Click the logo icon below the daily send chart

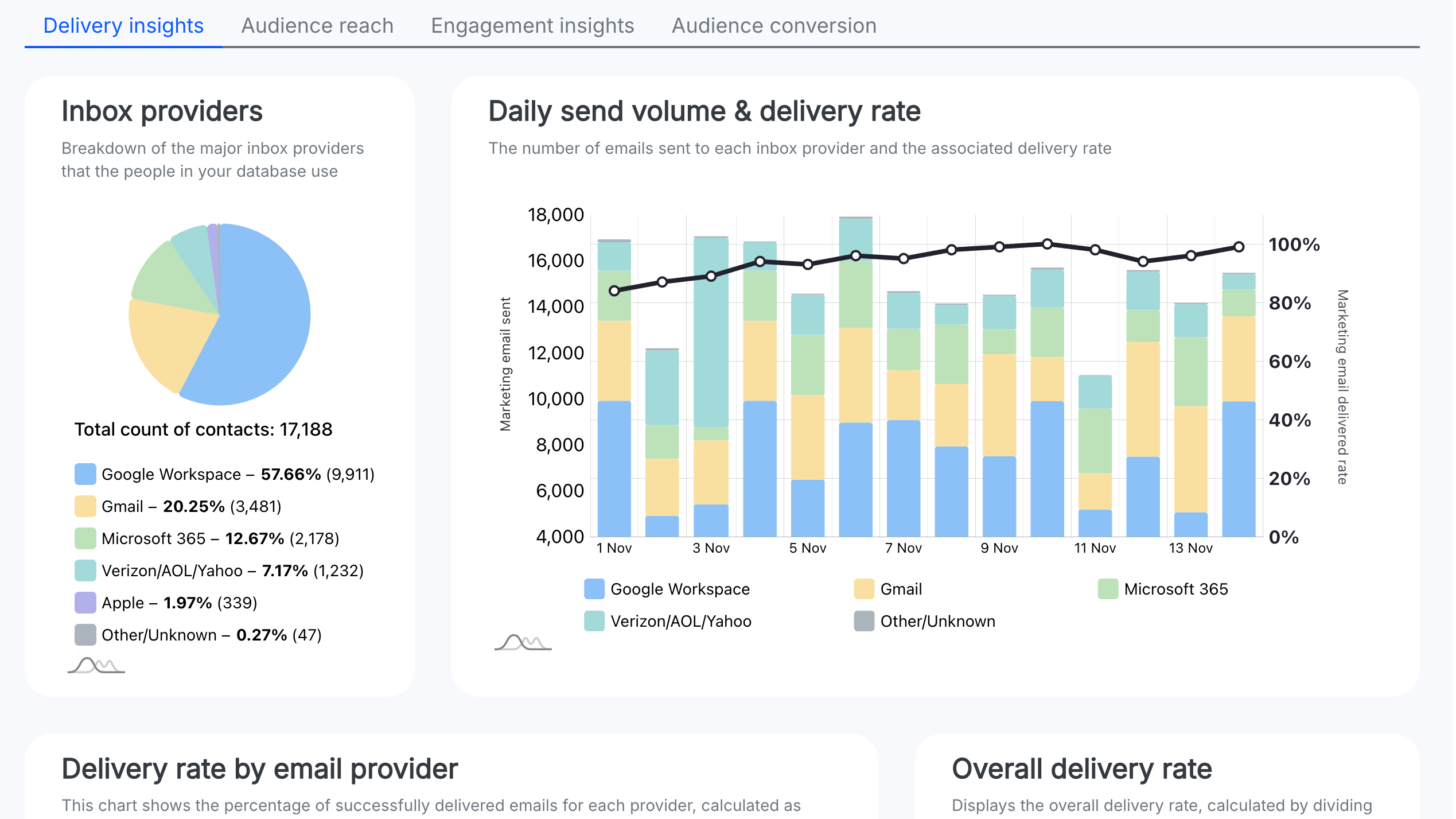(x=522, y=642)
